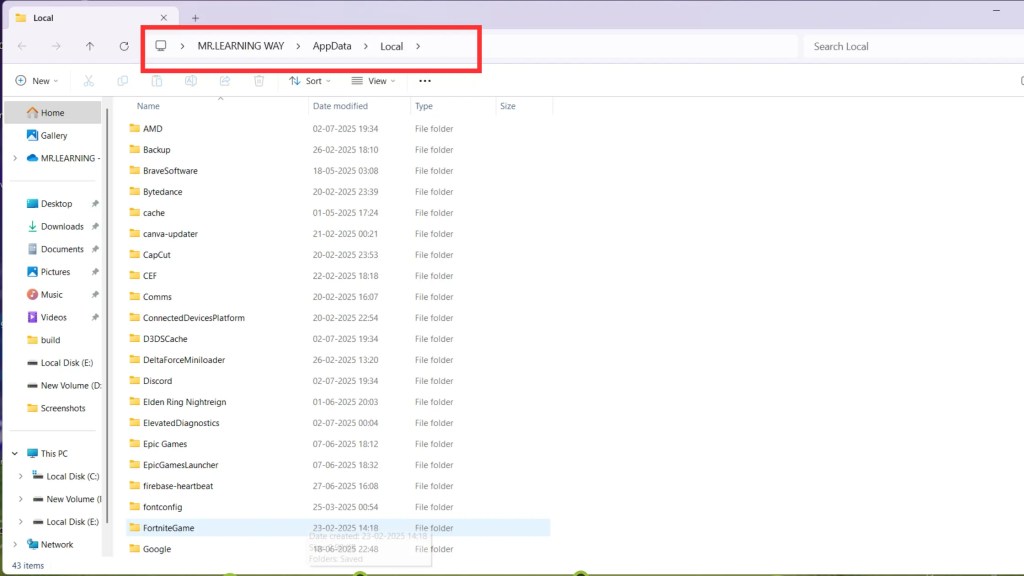Open the View dropdown menu

pyautogui.click(x=374, y=81)
